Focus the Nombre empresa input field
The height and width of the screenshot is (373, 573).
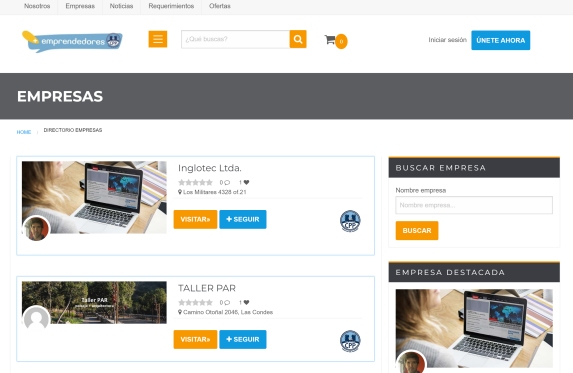[474, 205]
